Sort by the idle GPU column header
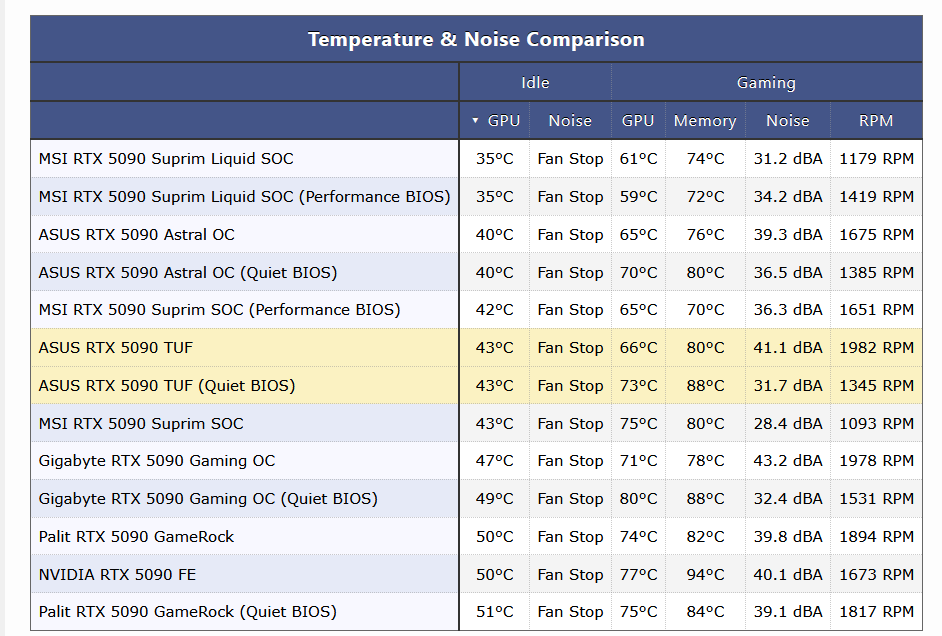The height and width of the screenshot is (636, 942). point(503,121)
